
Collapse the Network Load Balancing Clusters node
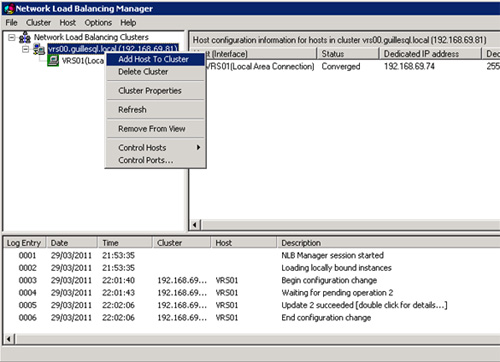tap(12, 37)
